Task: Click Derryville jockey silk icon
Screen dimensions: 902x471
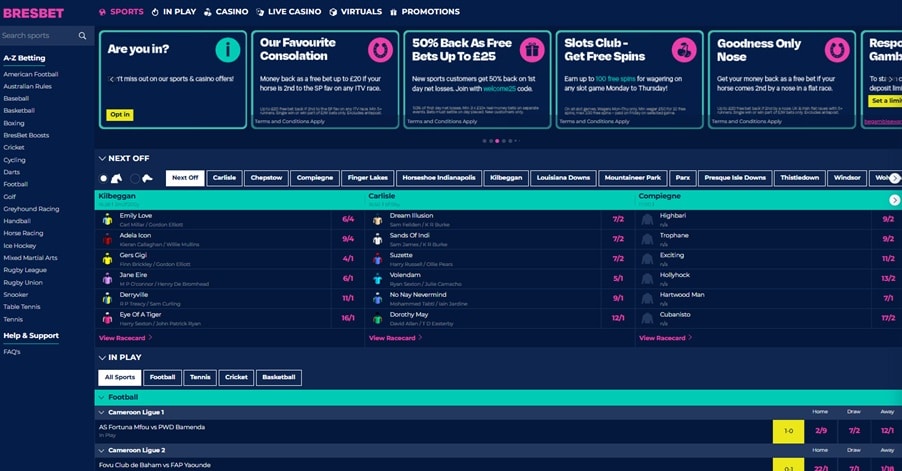Action: coord(108,298)
